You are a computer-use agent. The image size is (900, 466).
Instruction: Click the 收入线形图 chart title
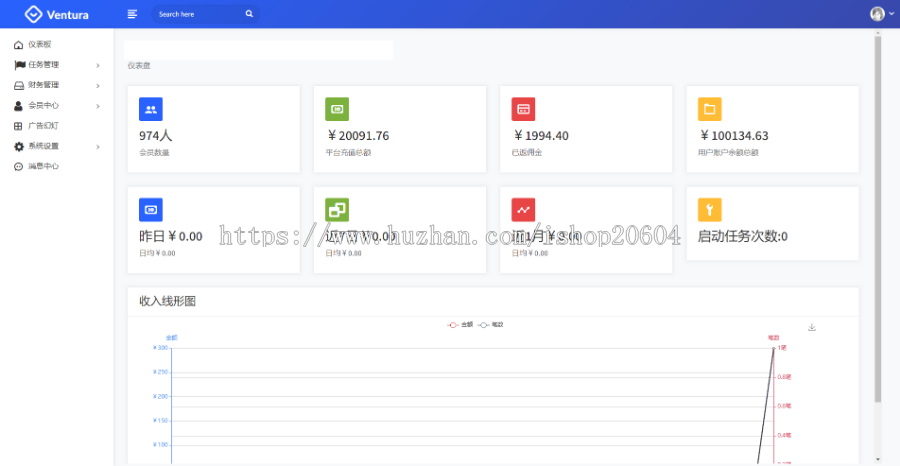tap(168, 301)
